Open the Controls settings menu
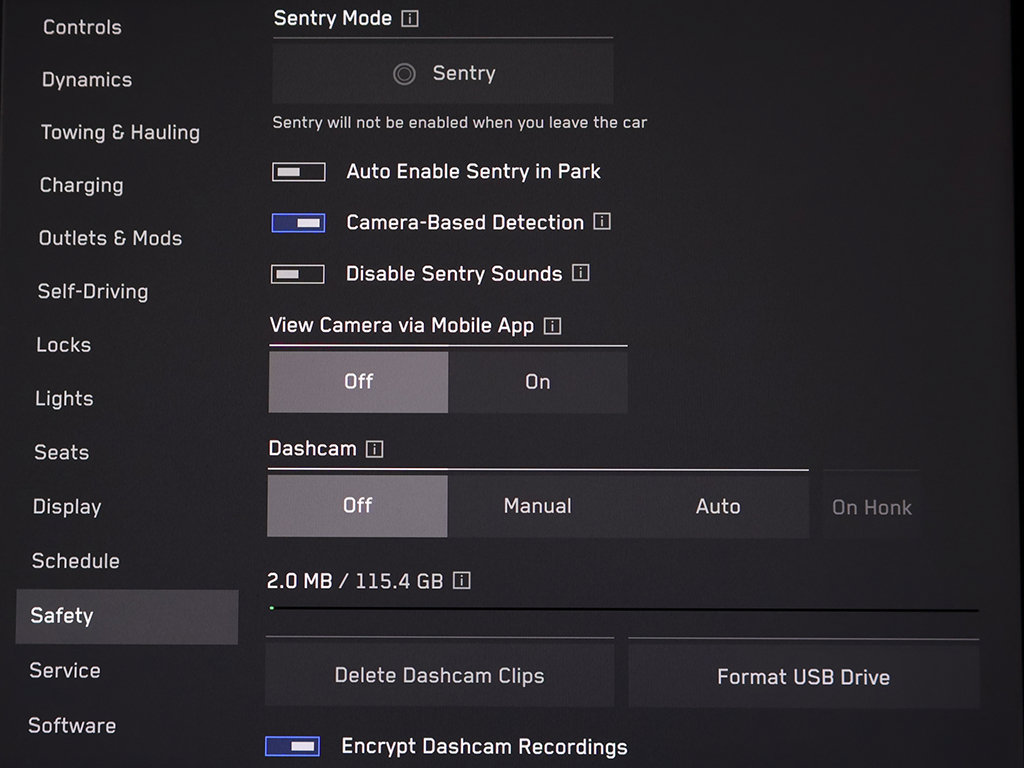The height and width of the screenshot is (768, 1024). [82, 27]
